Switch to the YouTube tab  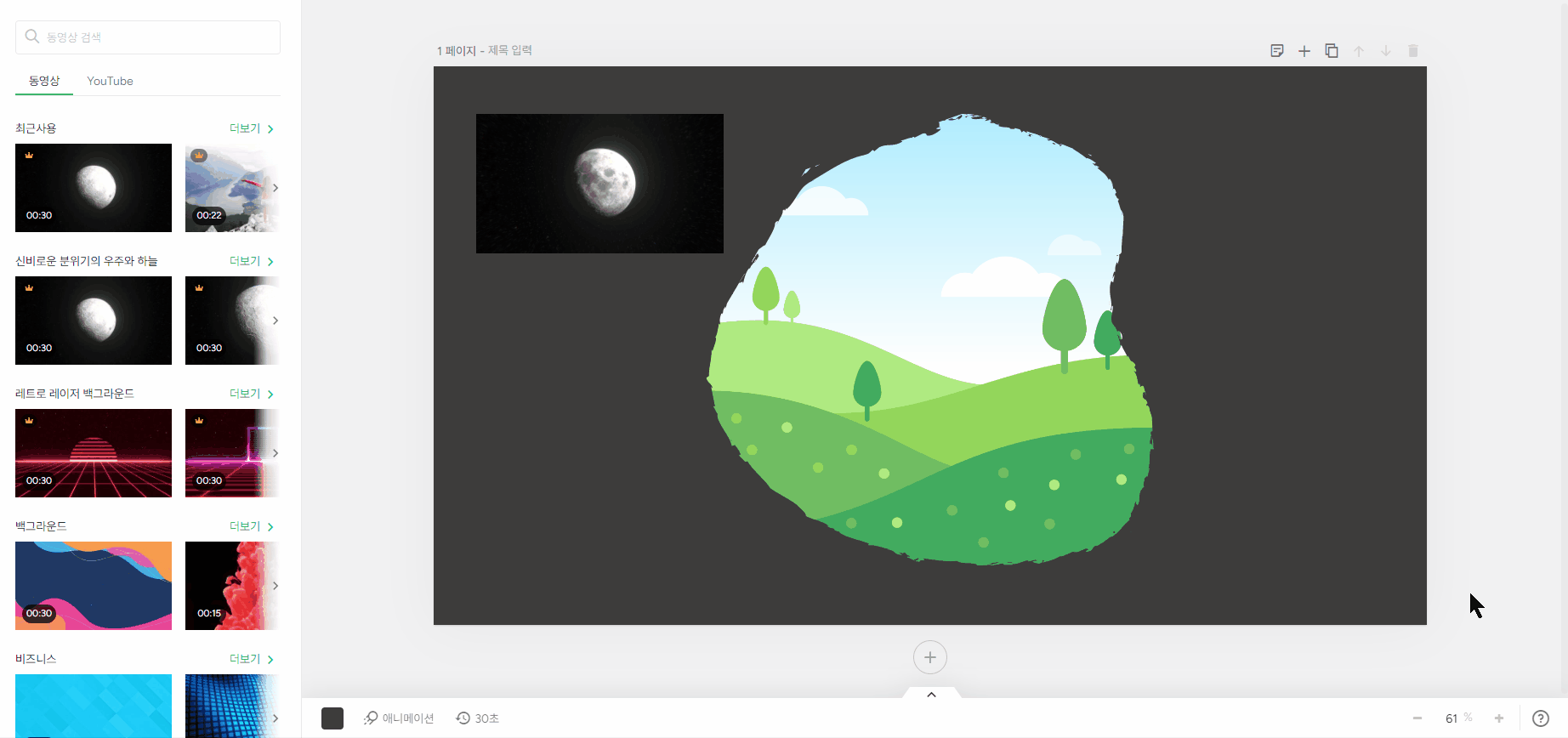110,81
